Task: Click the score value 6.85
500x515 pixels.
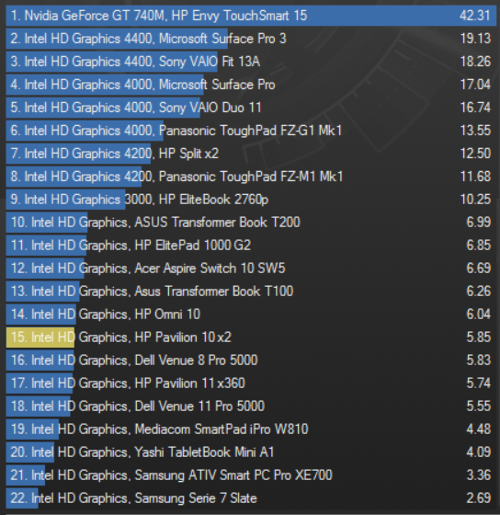Action: [x=479, y=245]
